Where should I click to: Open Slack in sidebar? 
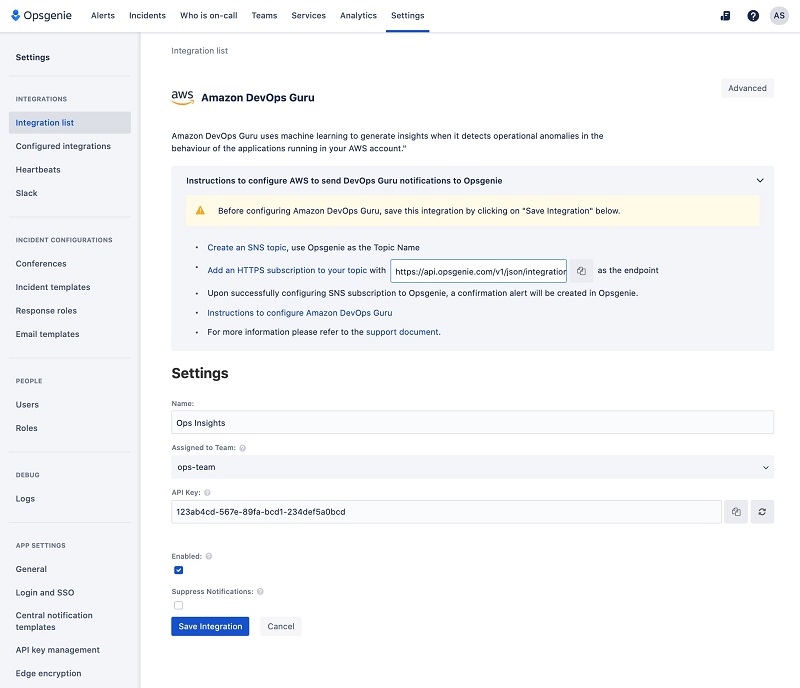tap(27, 193)
